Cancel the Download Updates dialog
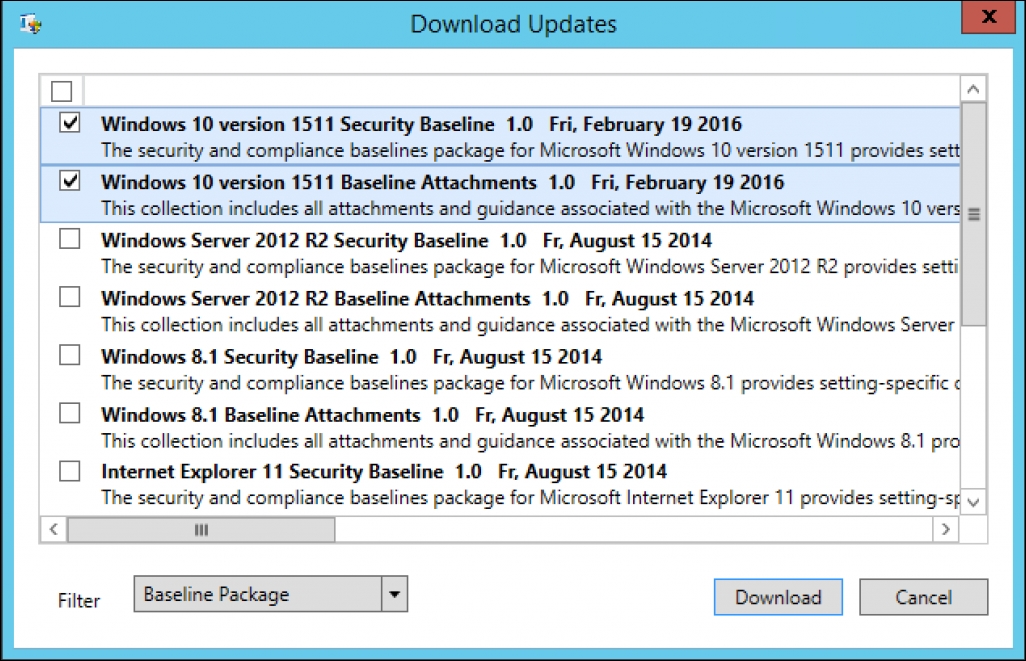The width and height of the screenshot is (1026, 661). [x=923, y=597]
